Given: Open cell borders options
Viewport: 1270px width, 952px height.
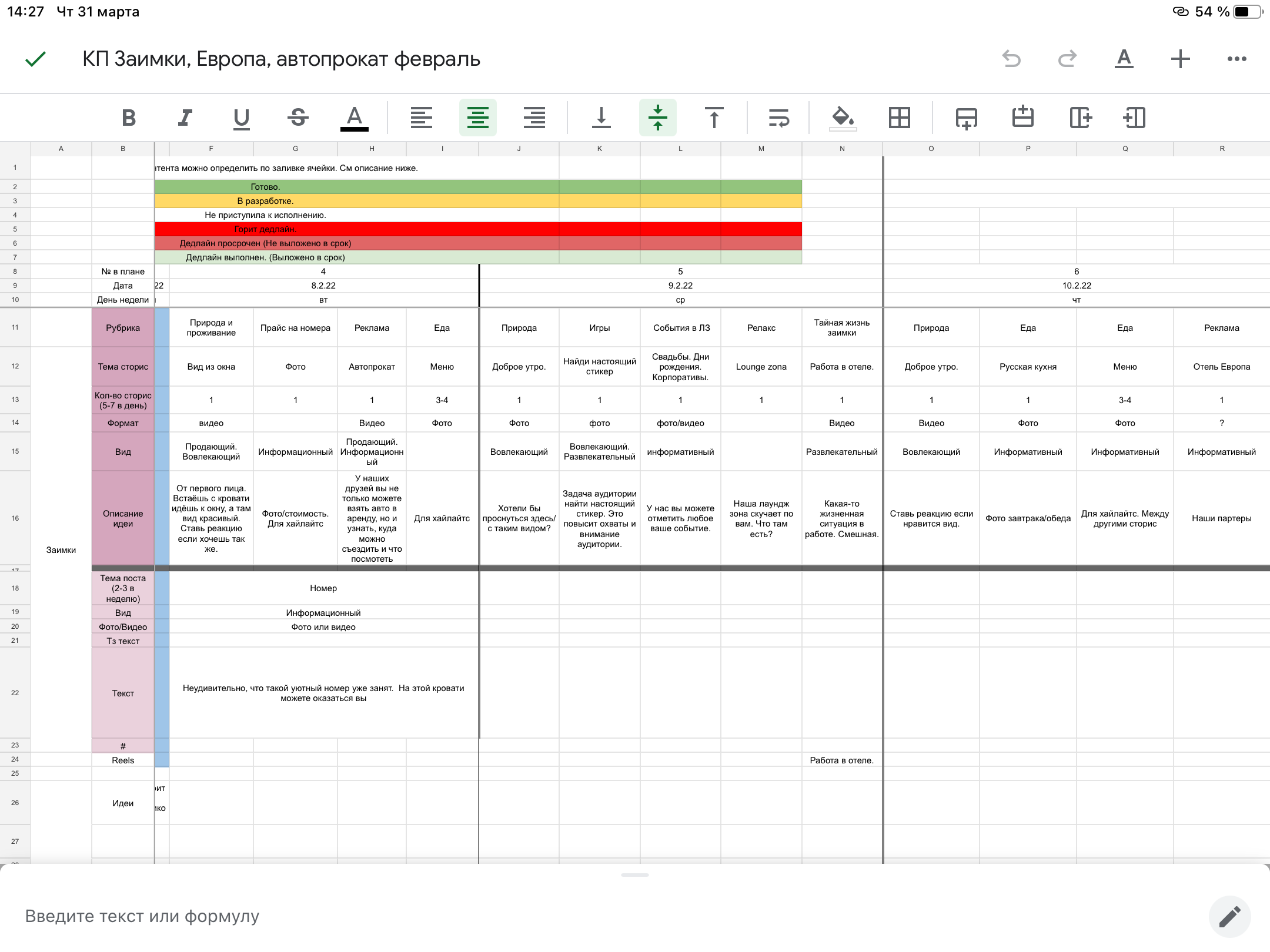Looking at the screenshot, I should pyautogui.click(x=900, y=118).
